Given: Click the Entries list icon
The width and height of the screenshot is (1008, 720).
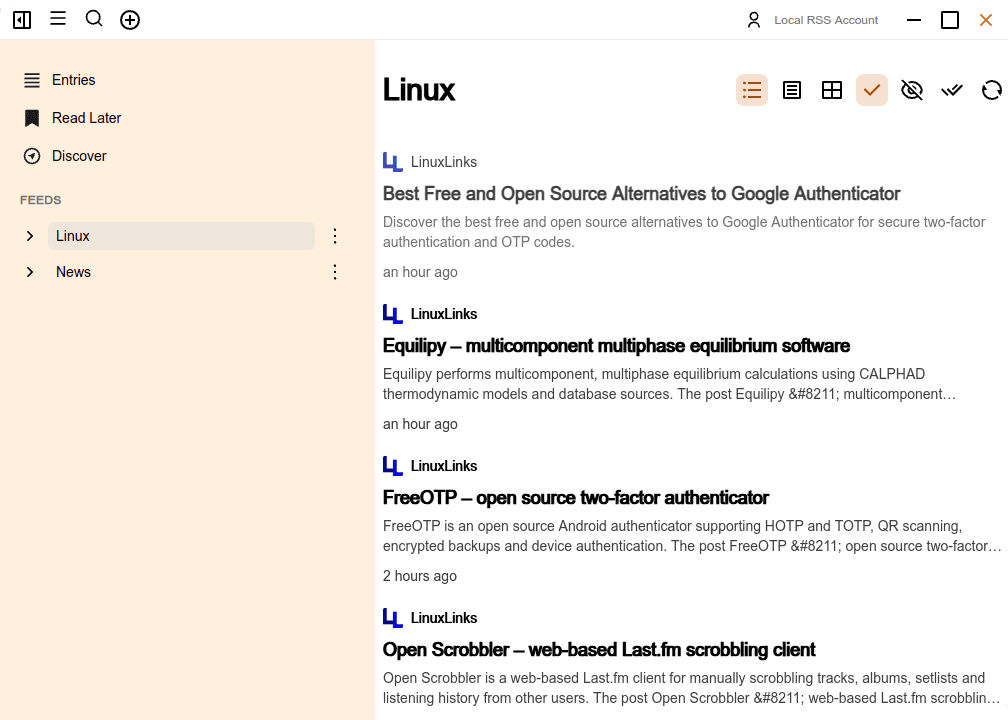Looking at the screenshot, I should 32,80.
